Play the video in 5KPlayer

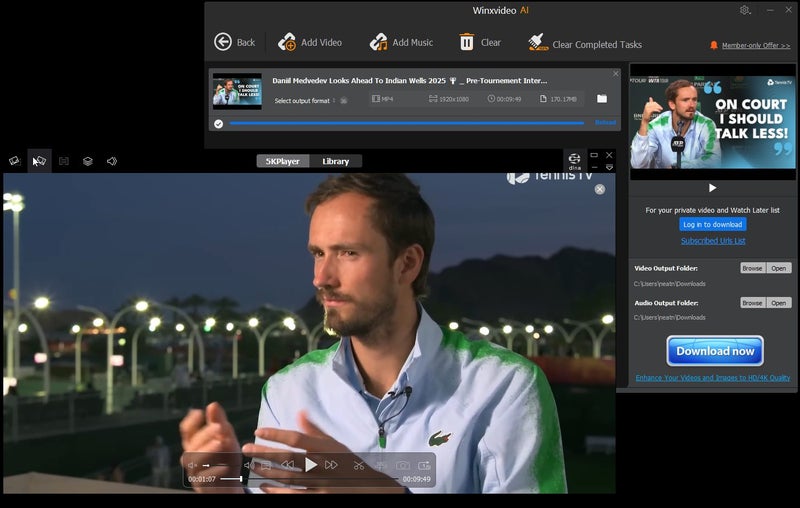311,465
